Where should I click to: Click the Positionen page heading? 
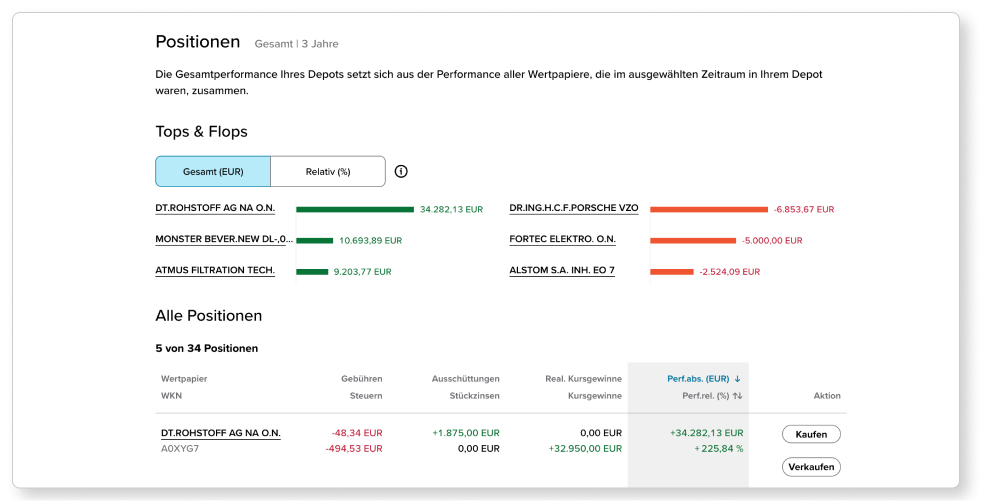[198, 42]
